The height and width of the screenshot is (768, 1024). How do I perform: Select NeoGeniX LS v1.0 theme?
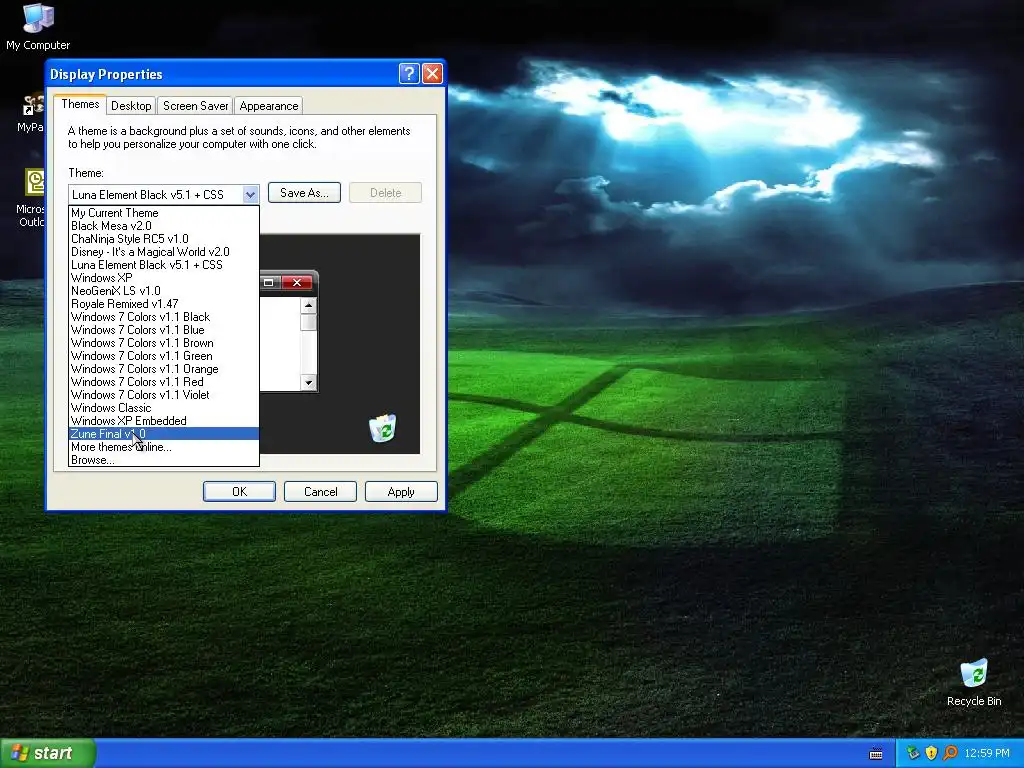pos(164,291)
